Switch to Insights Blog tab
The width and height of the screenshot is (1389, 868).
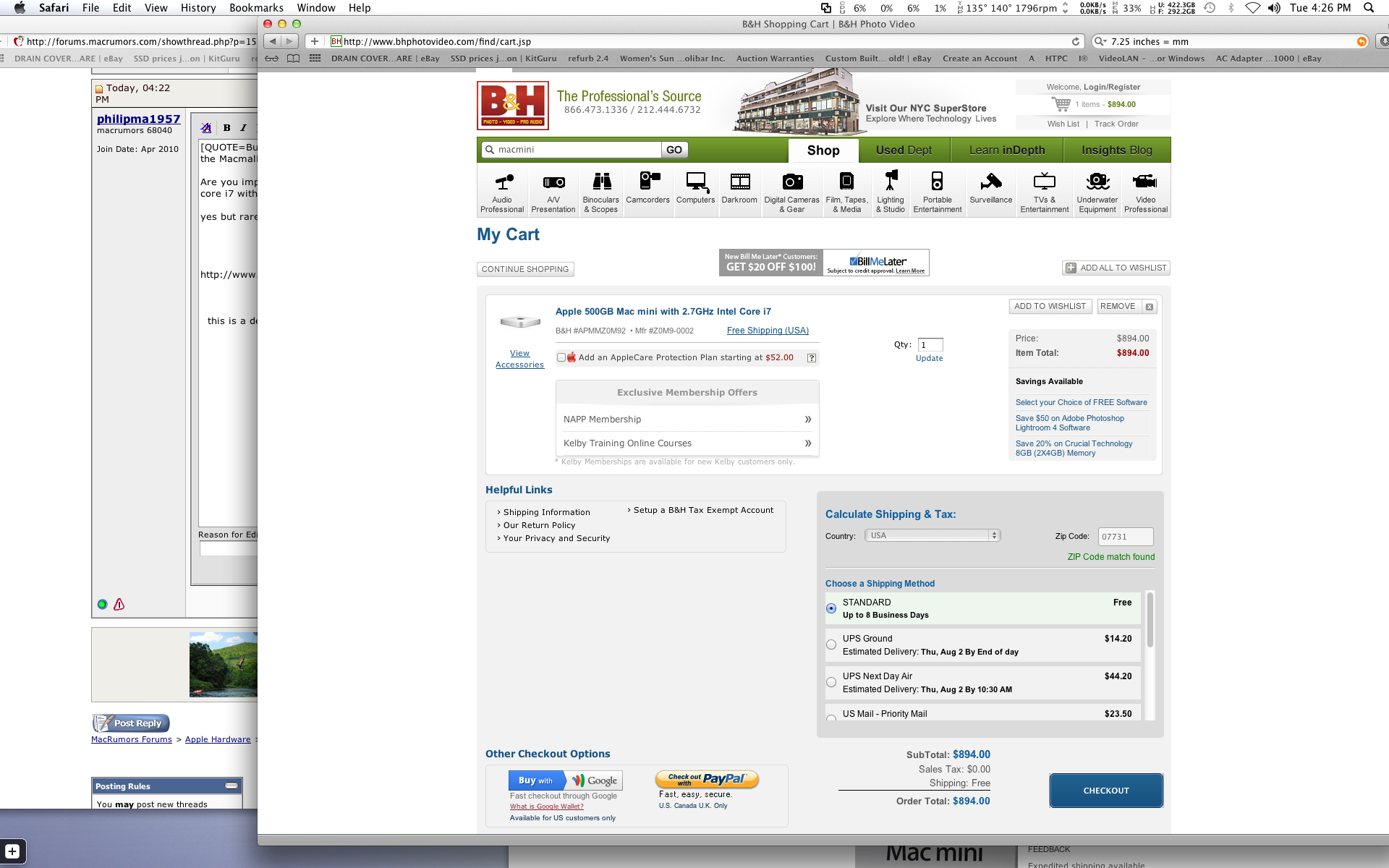point(1117,150)
